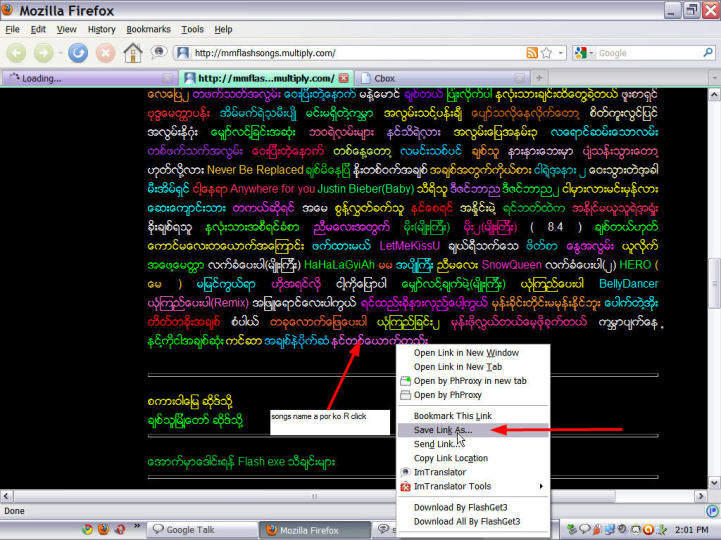Choose Bookmark This Link
721x540 pixels.
[474, 416]
